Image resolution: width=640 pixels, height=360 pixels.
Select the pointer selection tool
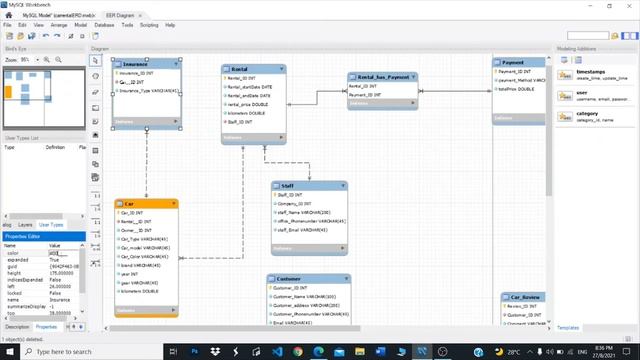(x=96, y=61)
